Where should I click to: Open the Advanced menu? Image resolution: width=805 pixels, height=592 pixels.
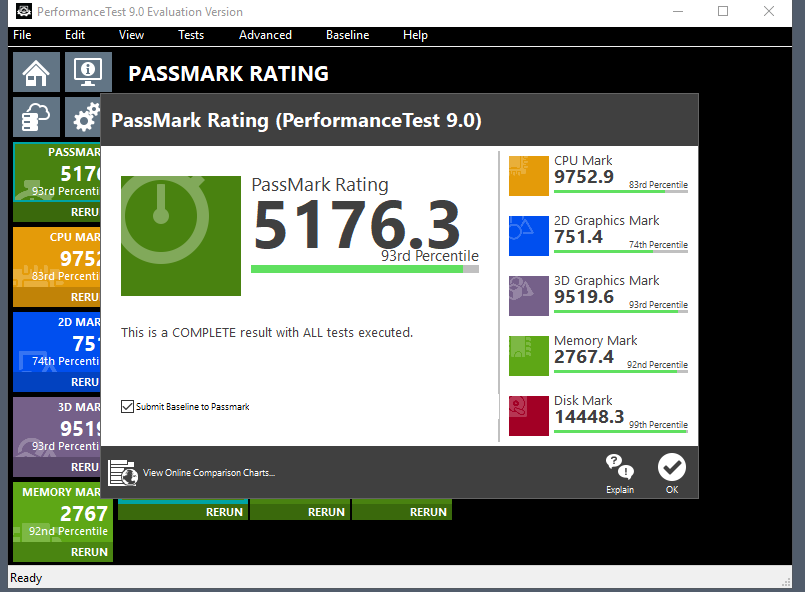(265, 35)
